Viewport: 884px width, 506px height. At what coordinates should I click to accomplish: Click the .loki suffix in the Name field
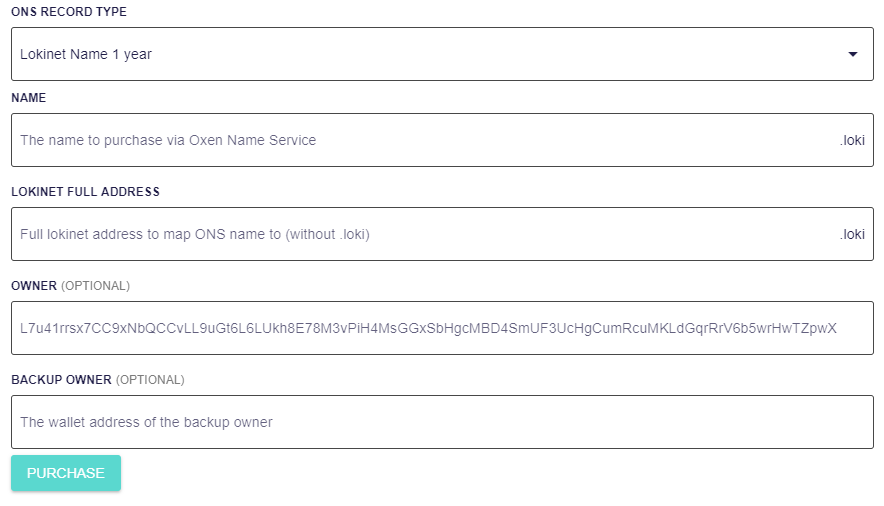[x=852, y=140]
